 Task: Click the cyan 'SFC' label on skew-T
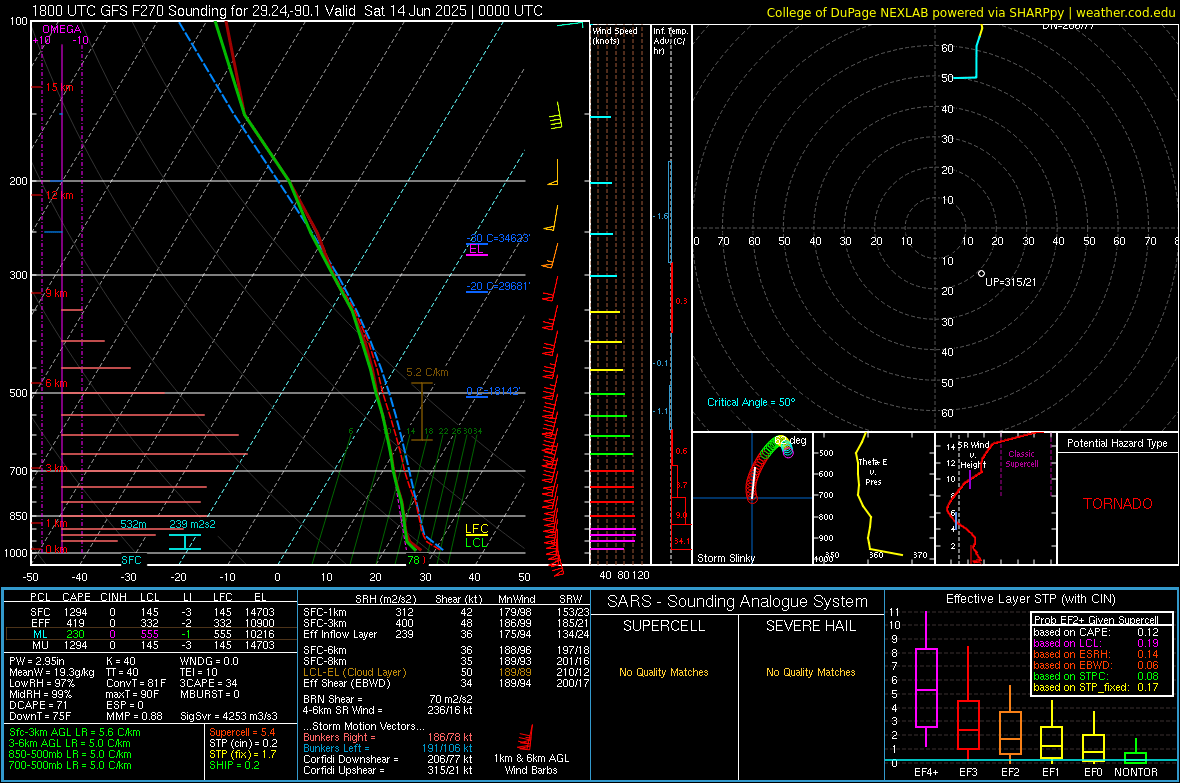[131, 560]
